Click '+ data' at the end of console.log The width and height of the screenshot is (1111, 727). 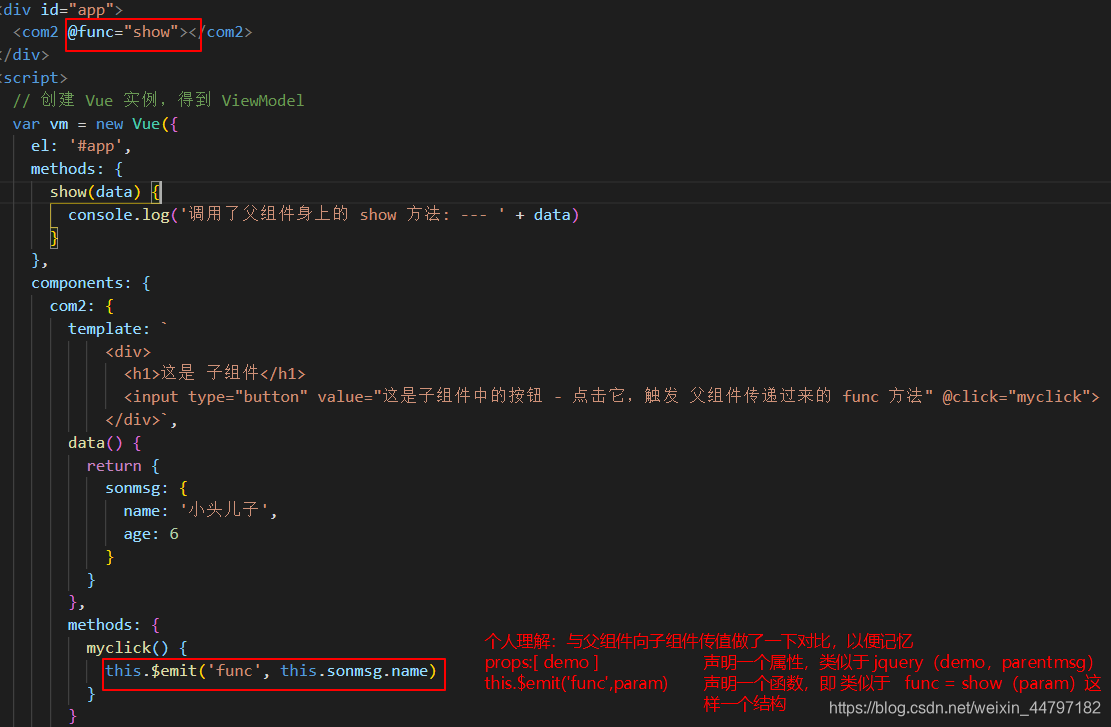(543, 215)
